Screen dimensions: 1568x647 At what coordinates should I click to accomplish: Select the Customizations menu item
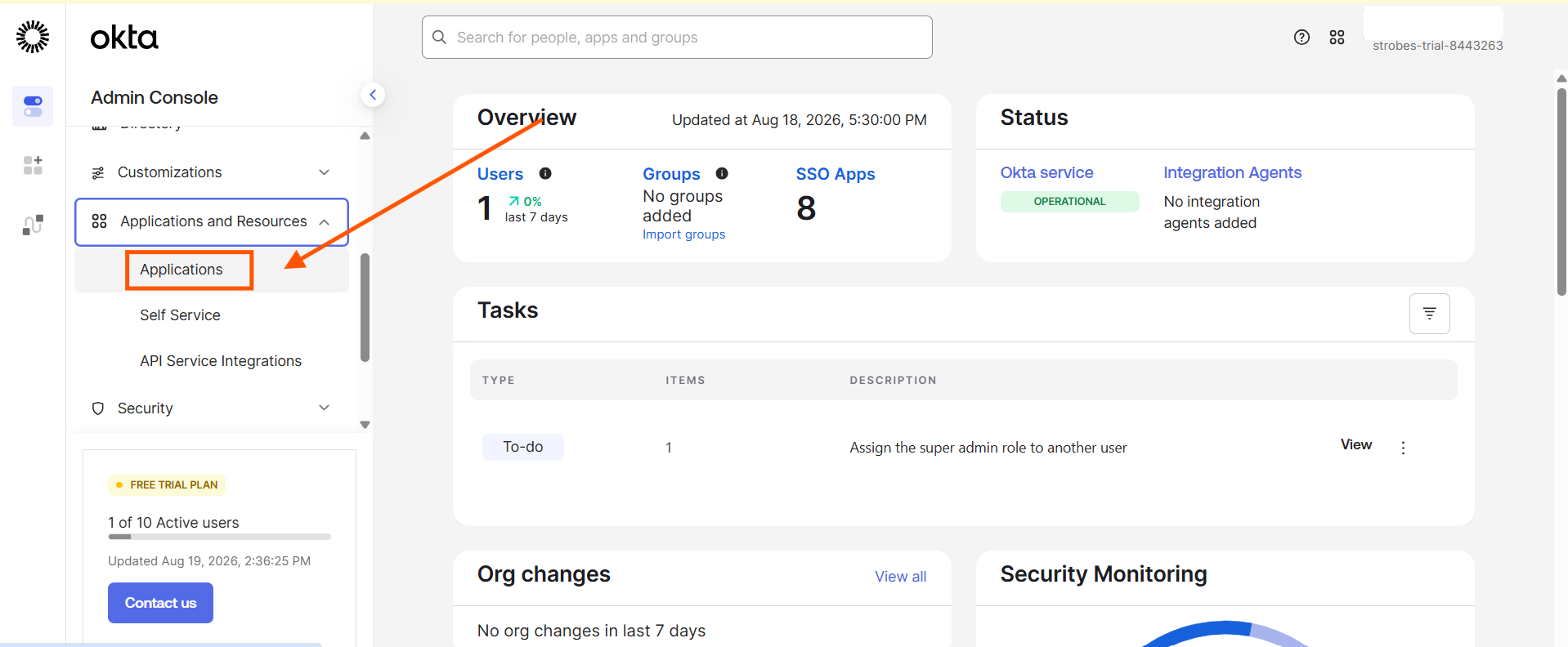(x=212, y=172)
